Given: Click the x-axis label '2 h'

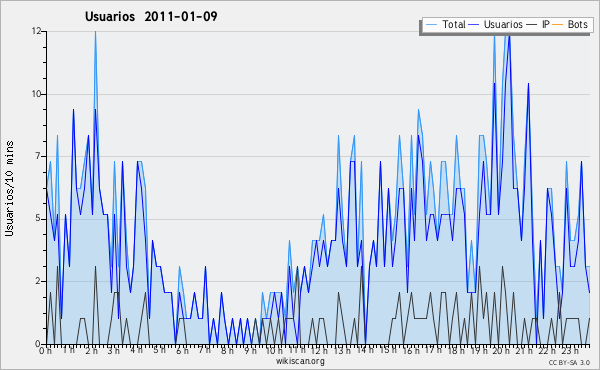Looking at the screenshot, I should (91, 351).
